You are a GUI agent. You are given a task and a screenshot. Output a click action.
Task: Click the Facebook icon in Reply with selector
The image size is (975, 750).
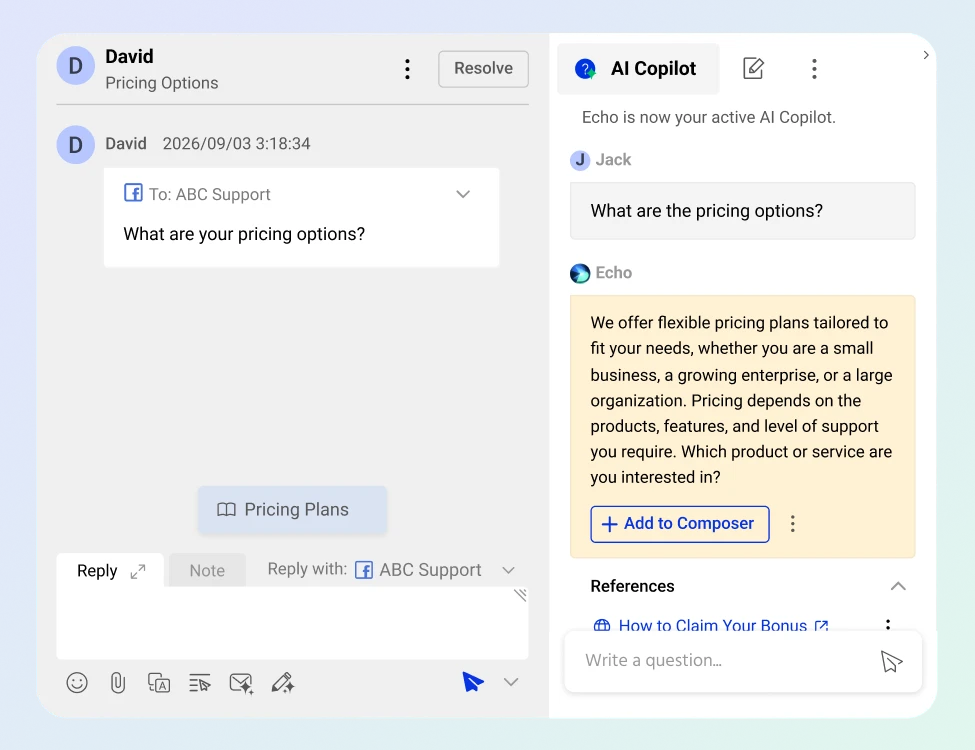click(x=364, y=570)
